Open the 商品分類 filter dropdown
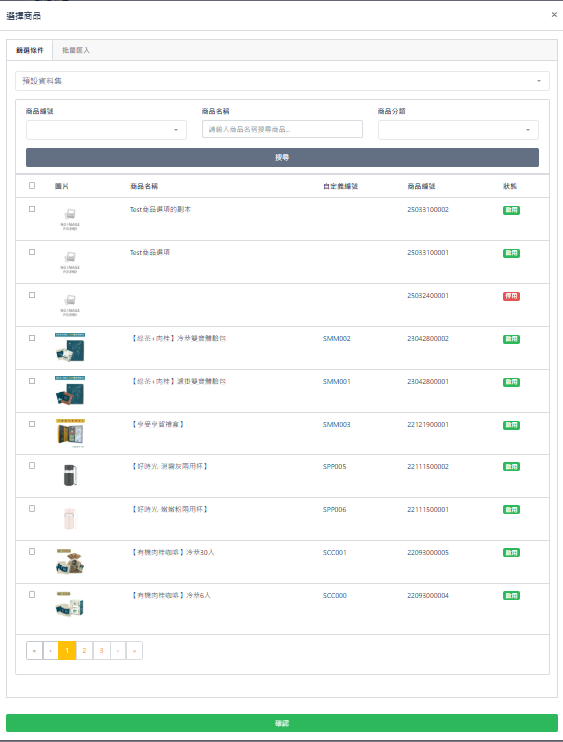 point(458,130)
